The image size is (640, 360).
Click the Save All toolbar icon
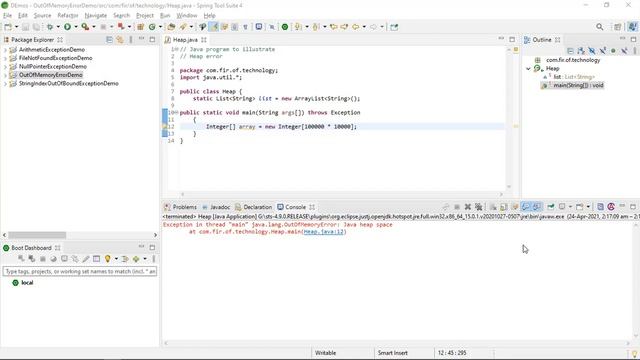pyautogui.click(x=36, y=27)
